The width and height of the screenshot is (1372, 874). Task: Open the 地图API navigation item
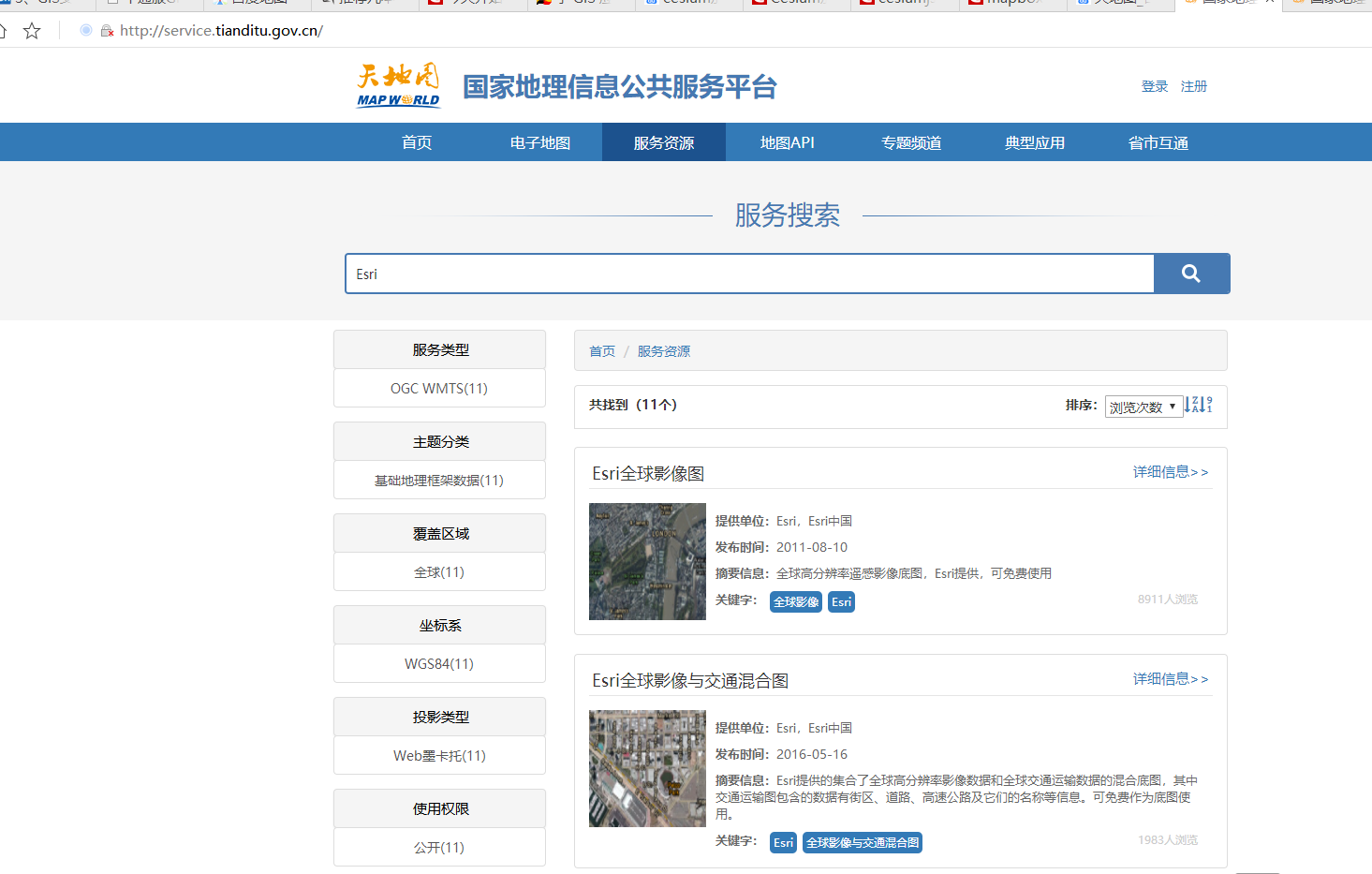coord(788,142)
